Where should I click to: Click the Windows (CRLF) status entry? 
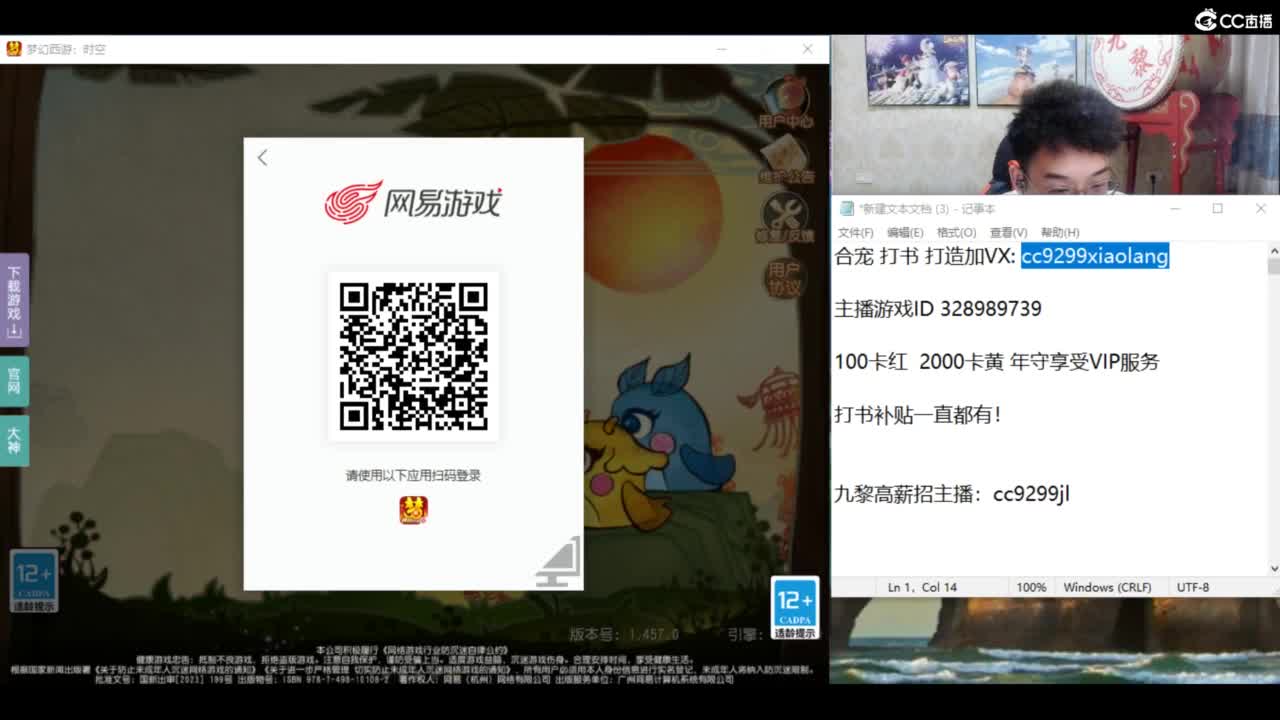(1107, 587)
